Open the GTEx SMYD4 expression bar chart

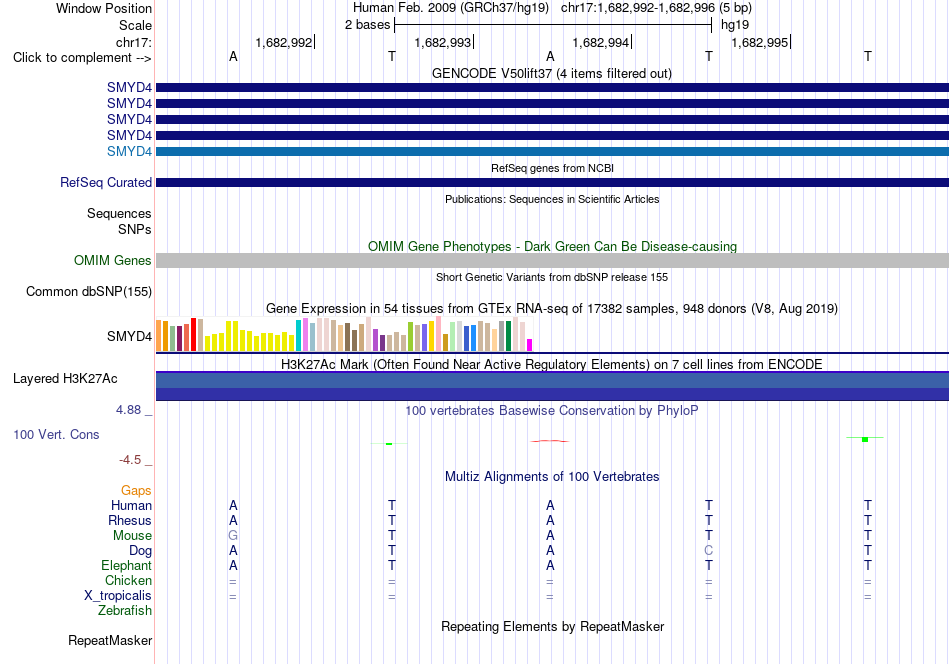pos(344,334)
